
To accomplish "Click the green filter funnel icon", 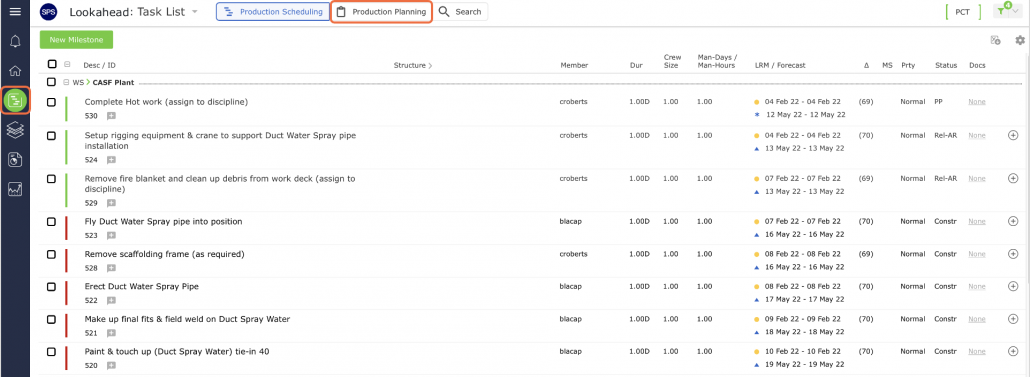I will (1000, 11).
